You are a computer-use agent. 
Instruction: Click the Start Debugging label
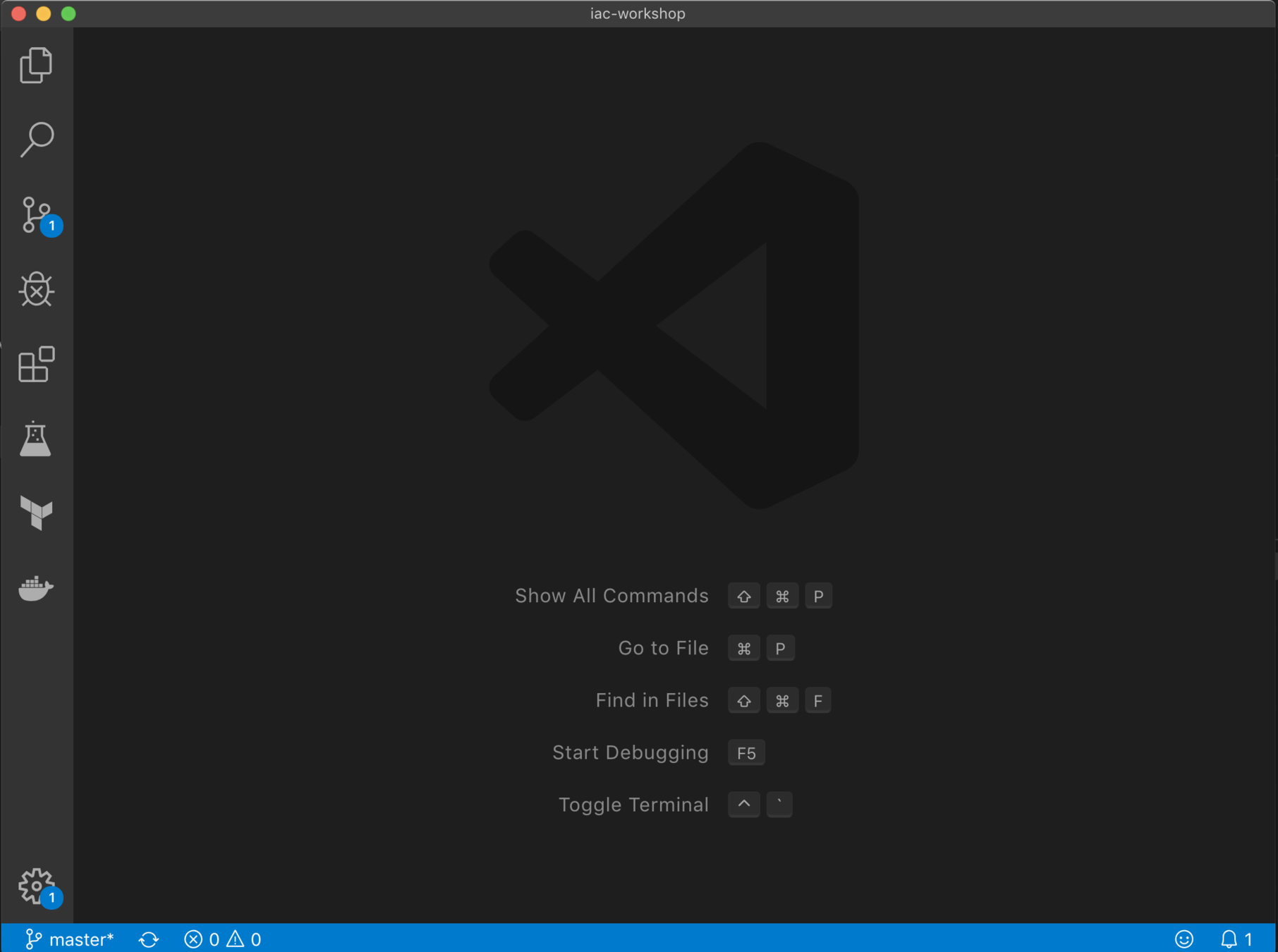point(631,752)
